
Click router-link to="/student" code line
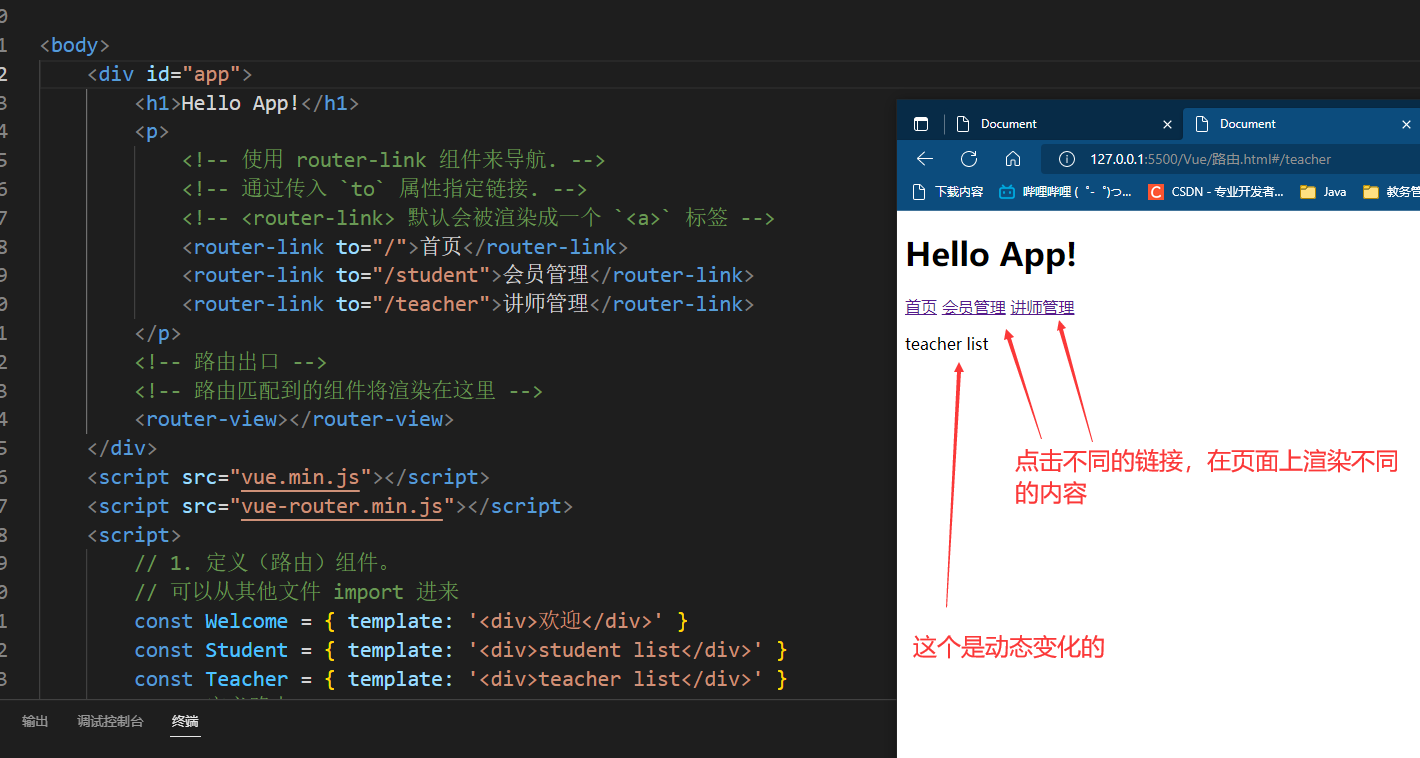point(468,275)
